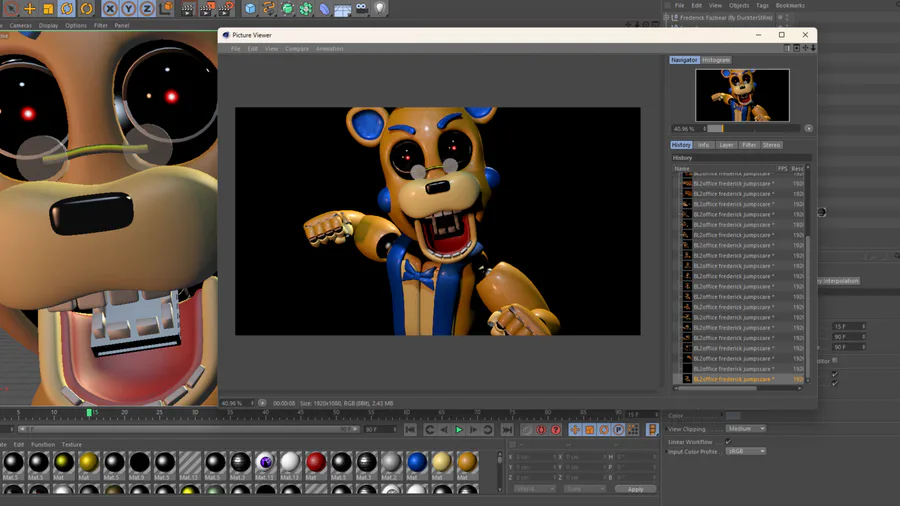900x506 pixels.
Task: Open the Object Manager Tags menu
Action: tap(762, 6)
